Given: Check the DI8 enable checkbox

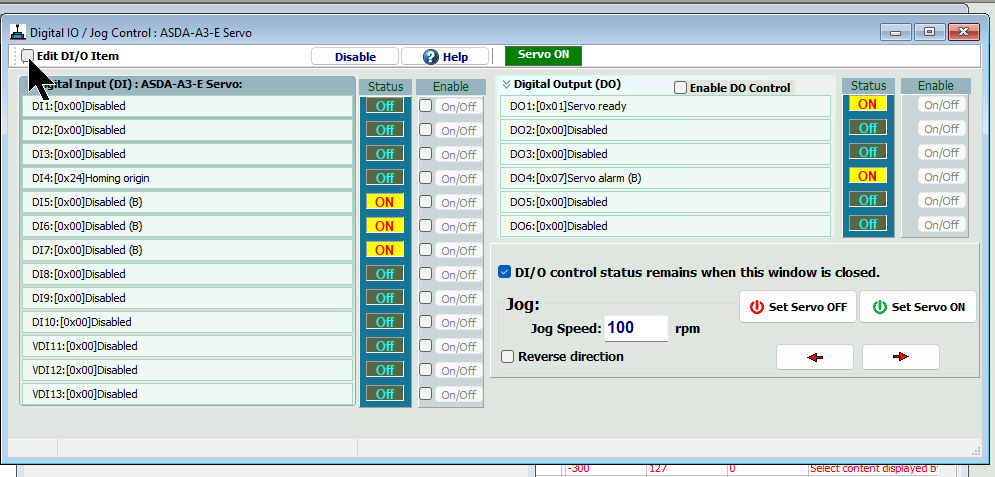Looking at the screenshot, I should click(425, 274).
